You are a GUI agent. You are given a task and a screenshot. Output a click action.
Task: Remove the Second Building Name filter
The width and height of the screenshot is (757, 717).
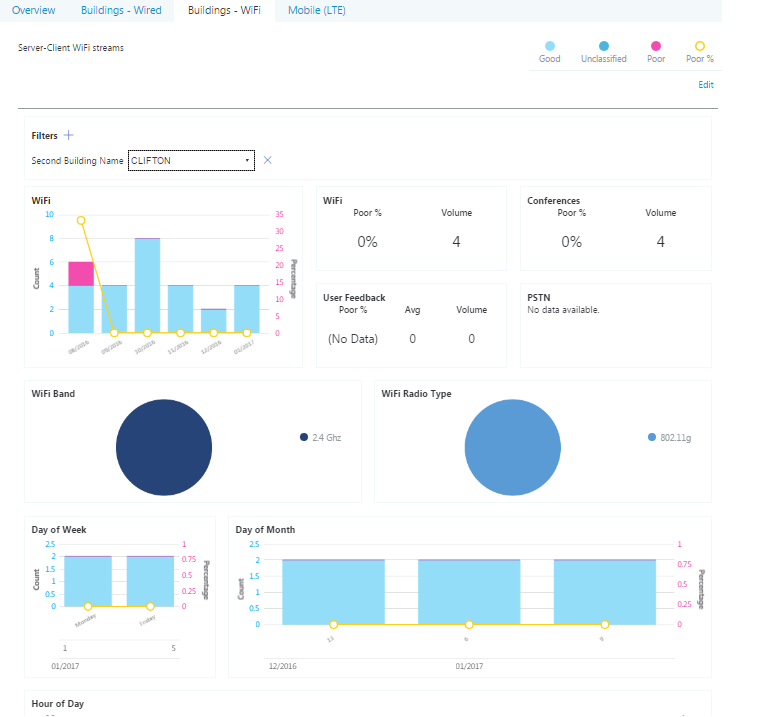pos(267,160)
